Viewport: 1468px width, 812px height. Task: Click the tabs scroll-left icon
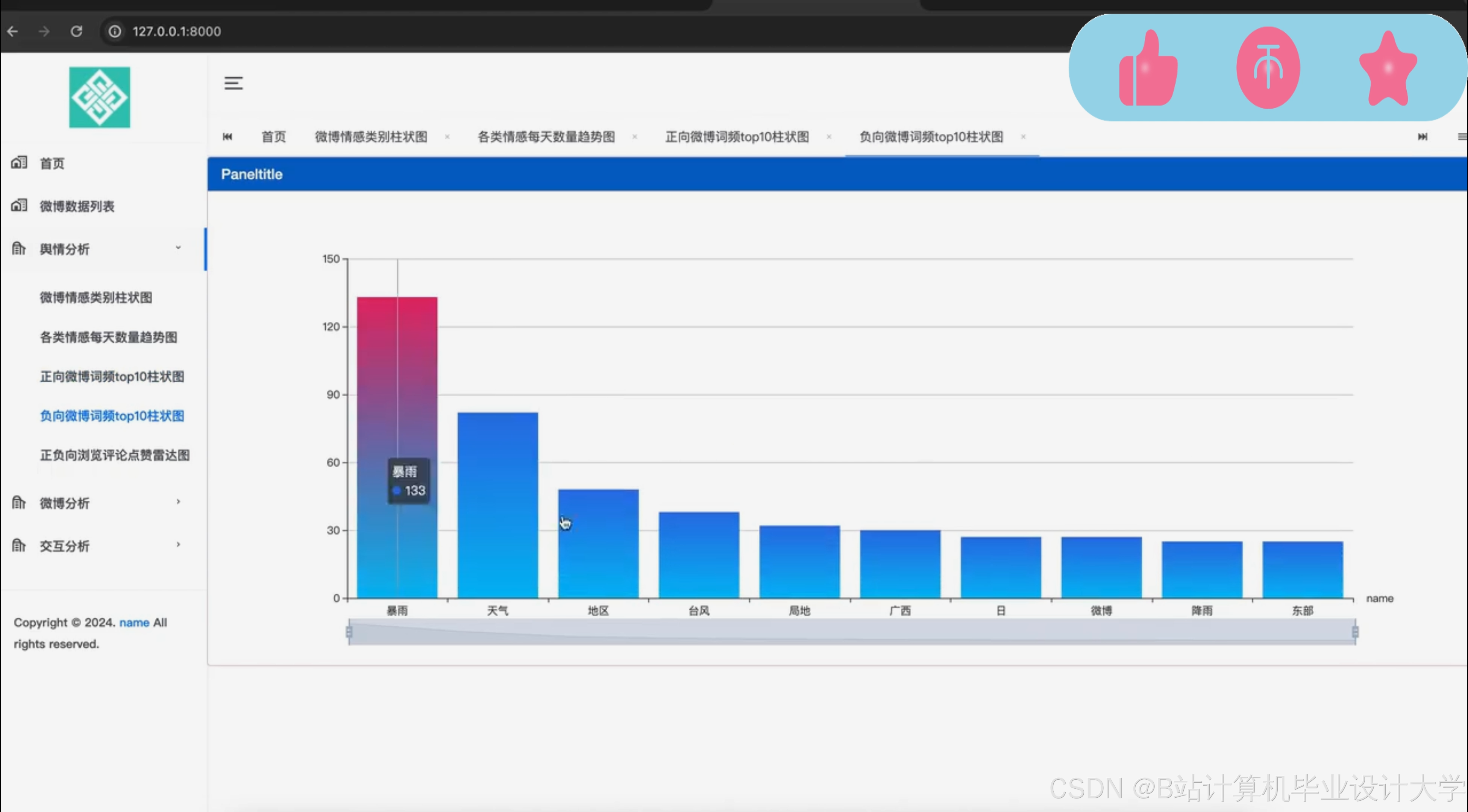click(x=227, y=137)
